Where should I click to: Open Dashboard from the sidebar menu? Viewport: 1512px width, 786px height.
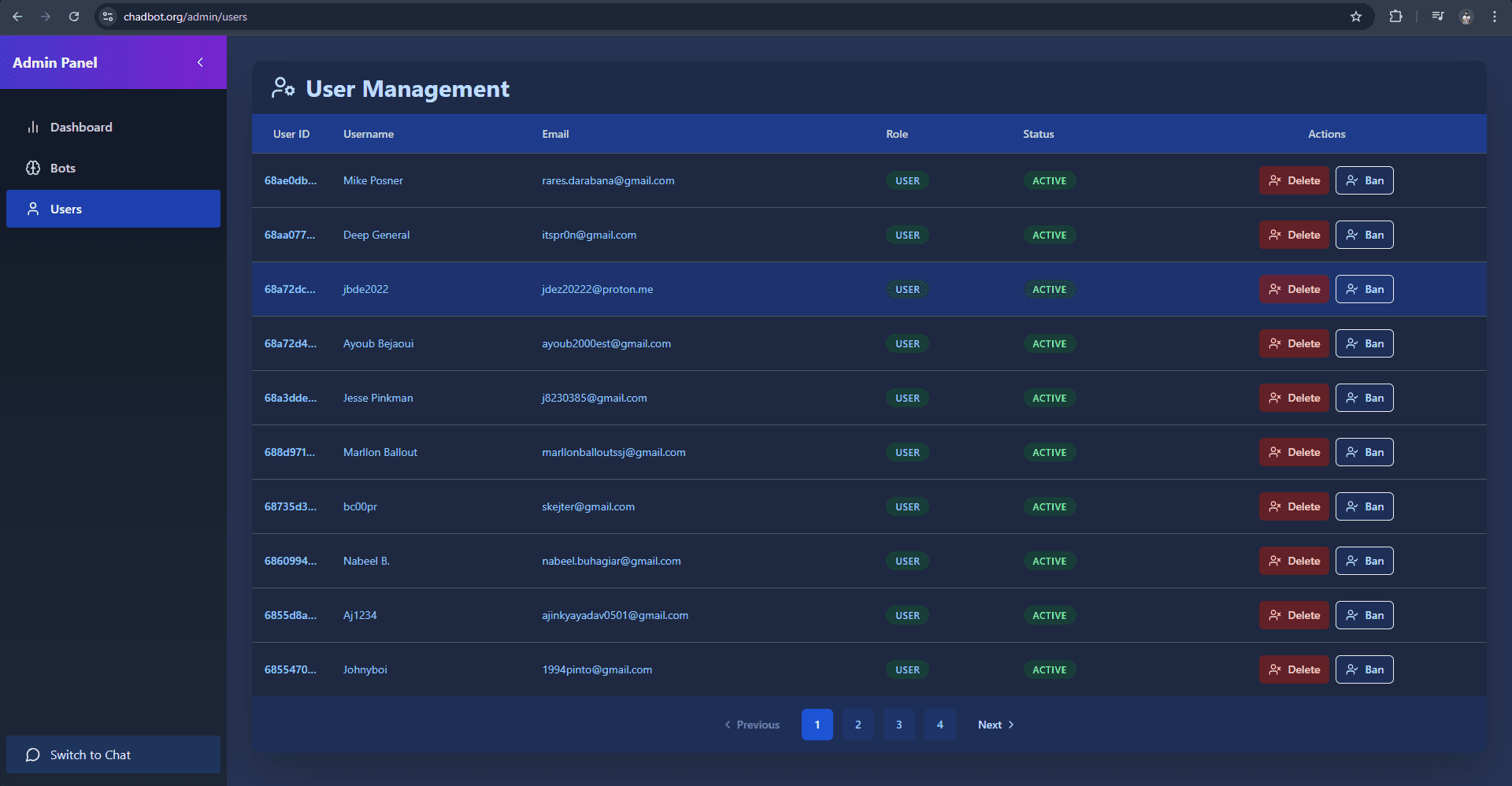point(81,127)
